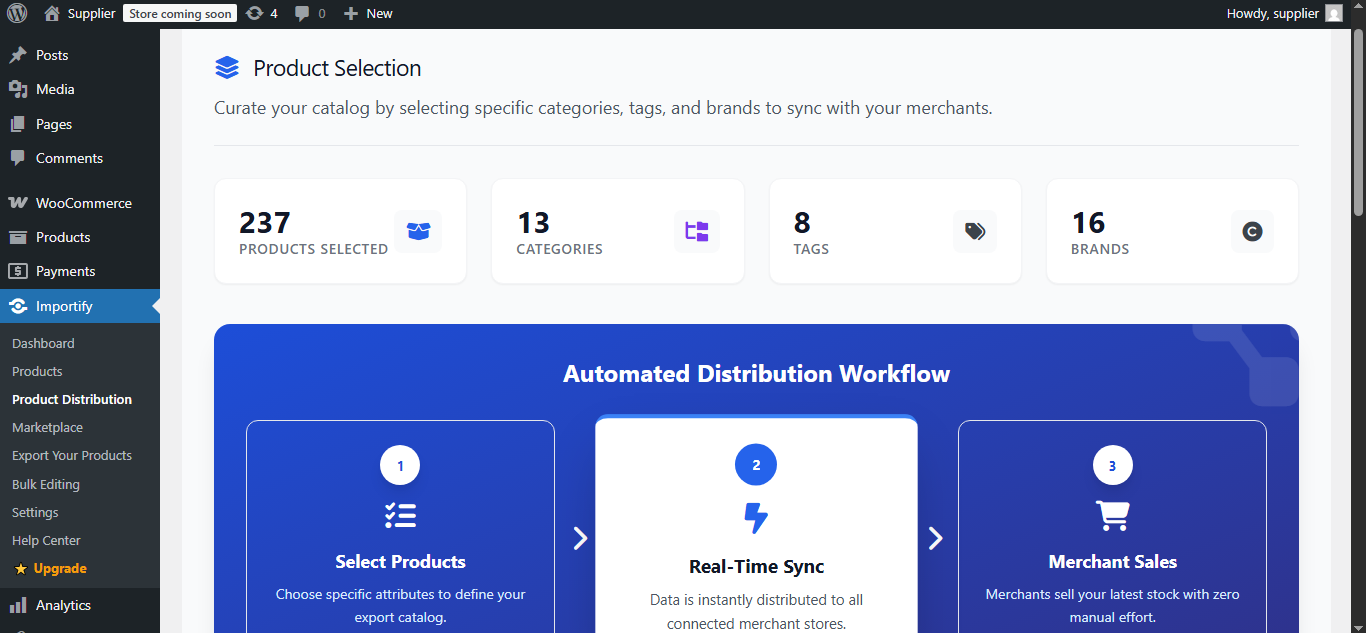Go to Importify Dashboard submenu

click(x=43, y=343)
